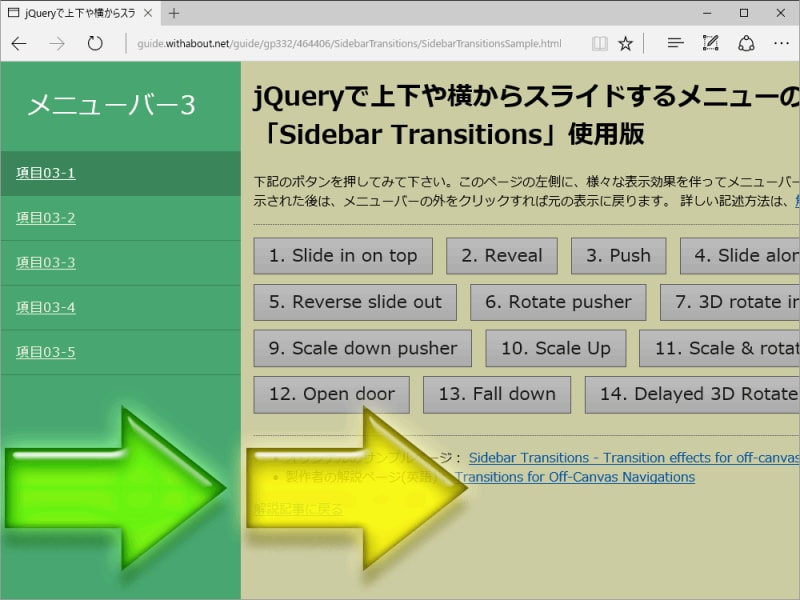Click the "13. Fall down" button

[497, 394]
